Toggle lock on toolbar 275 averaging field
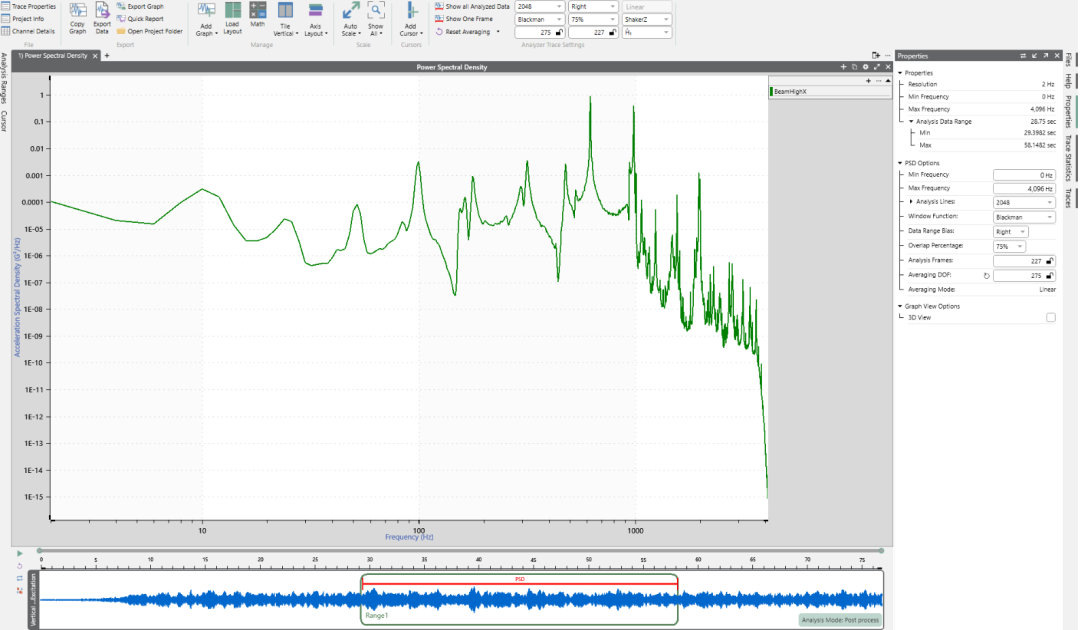The height and width of the screenshot is (630, 1080). point(559,32)
